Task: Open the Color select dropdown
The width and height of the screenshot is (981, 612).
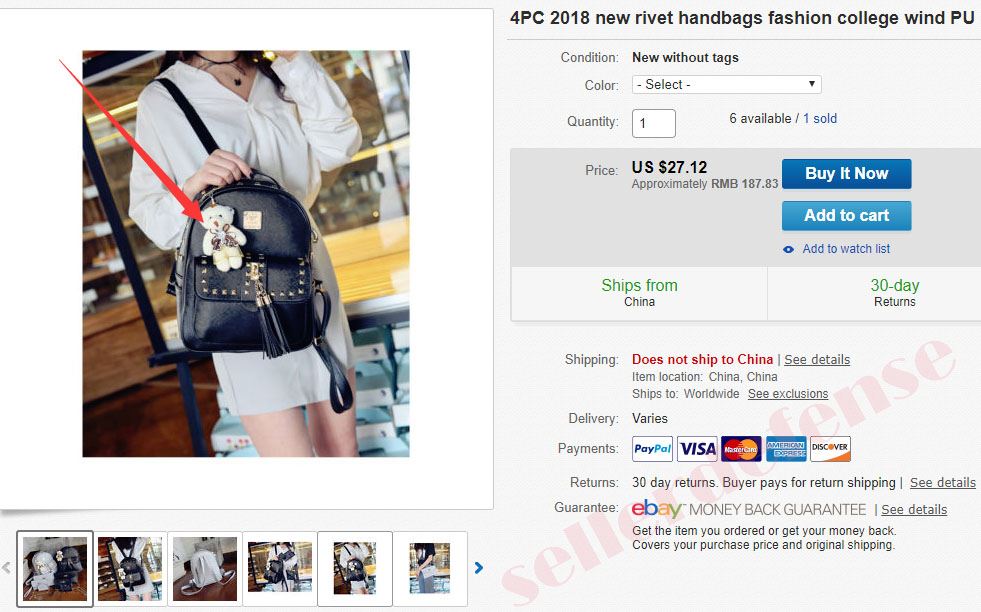Action: pyautogui.click(x=726, y=84)
